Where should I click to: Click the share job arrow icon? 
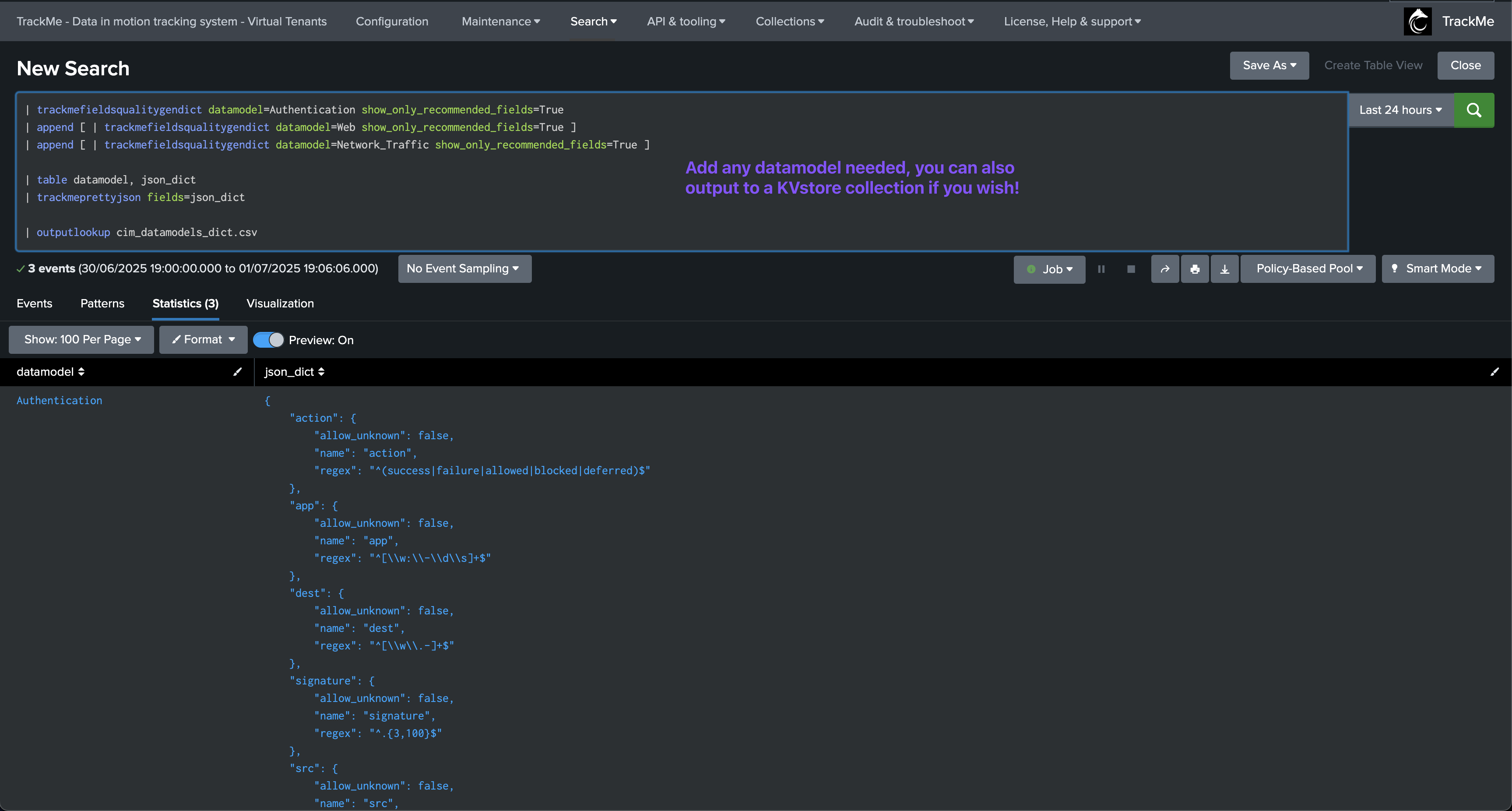coord(1165,269)
